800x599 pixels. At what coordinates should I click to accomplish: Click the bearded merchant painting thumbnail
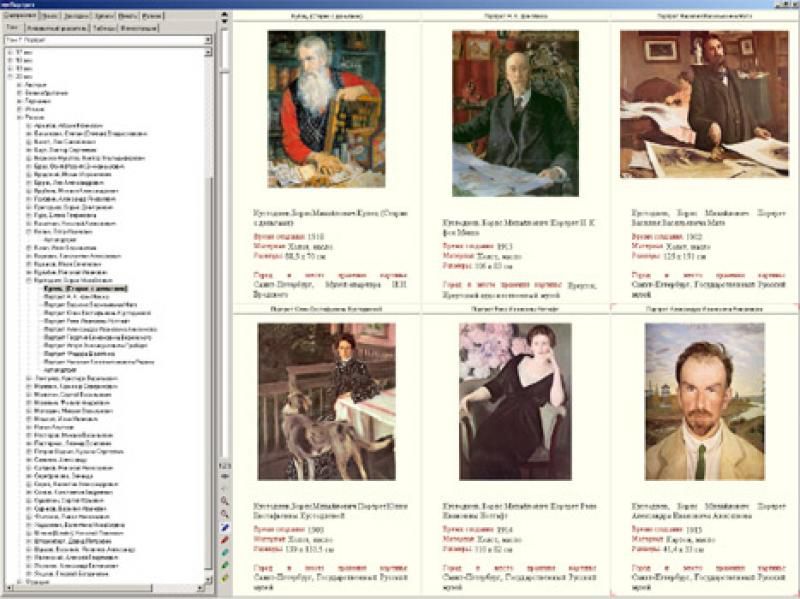pyautogui.click(x=326, y=108)
